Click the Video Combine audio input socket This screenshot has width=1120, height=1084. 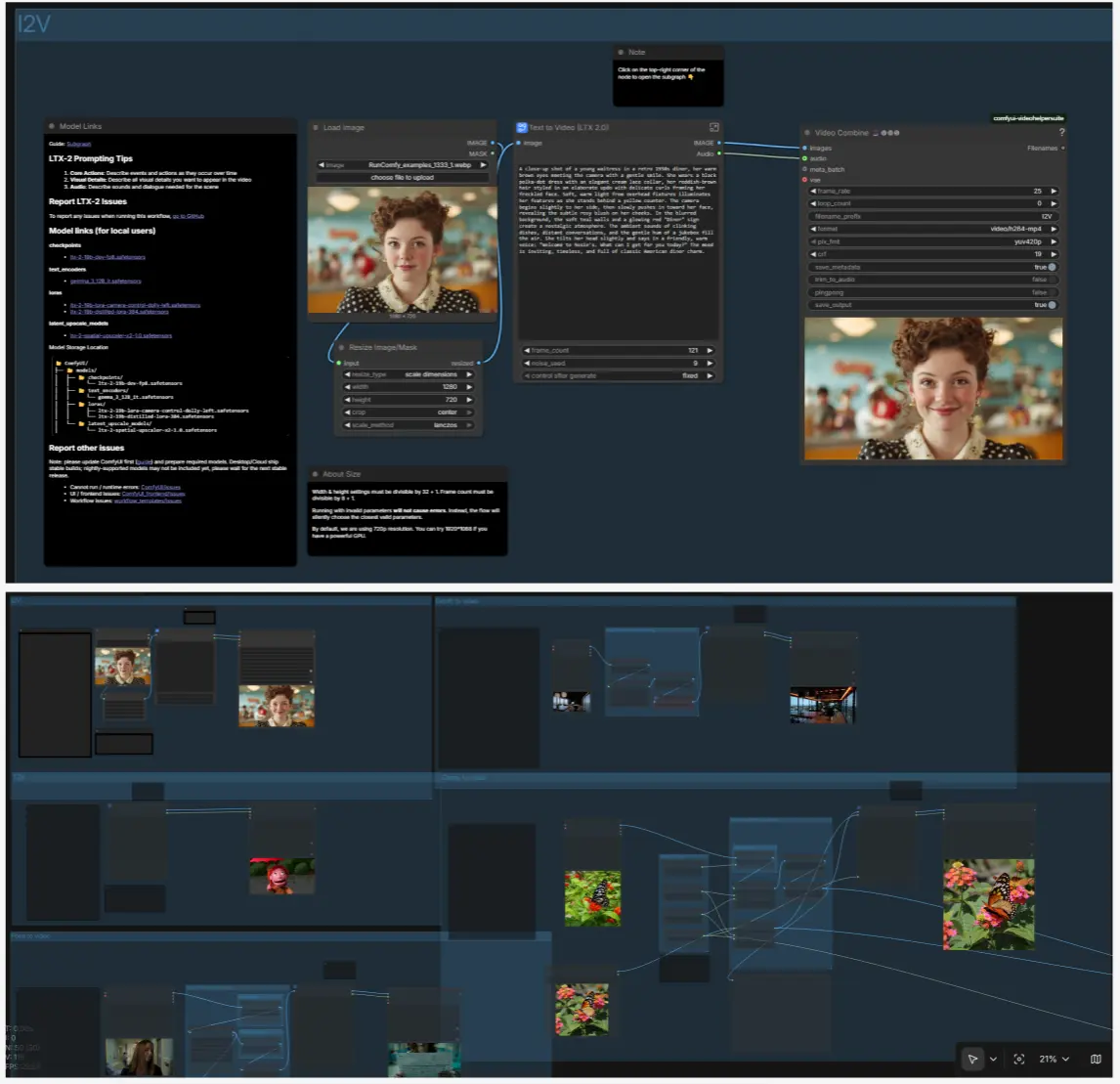coord(805,158)
